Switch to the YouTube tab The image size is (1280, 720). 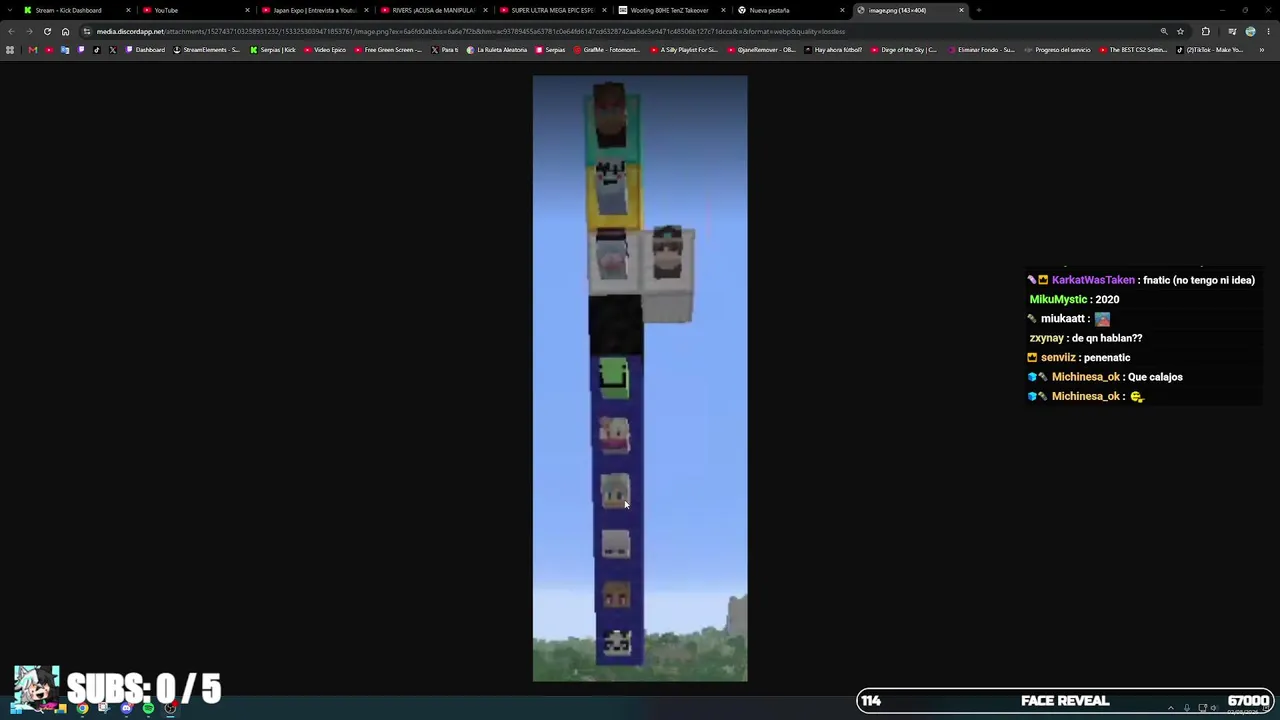coord(196,10)
